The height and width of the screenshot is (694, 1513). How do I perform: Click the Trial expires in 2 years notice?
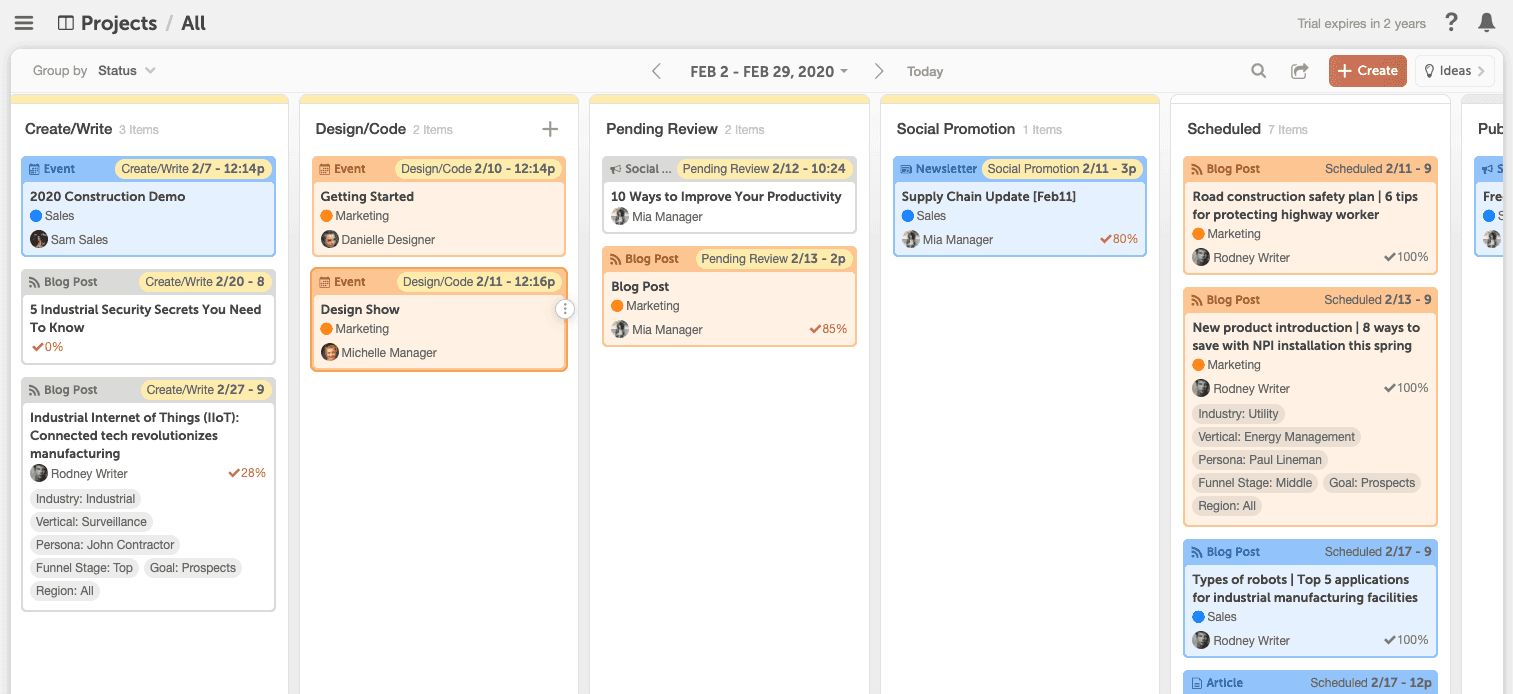tap(1362, 24)
